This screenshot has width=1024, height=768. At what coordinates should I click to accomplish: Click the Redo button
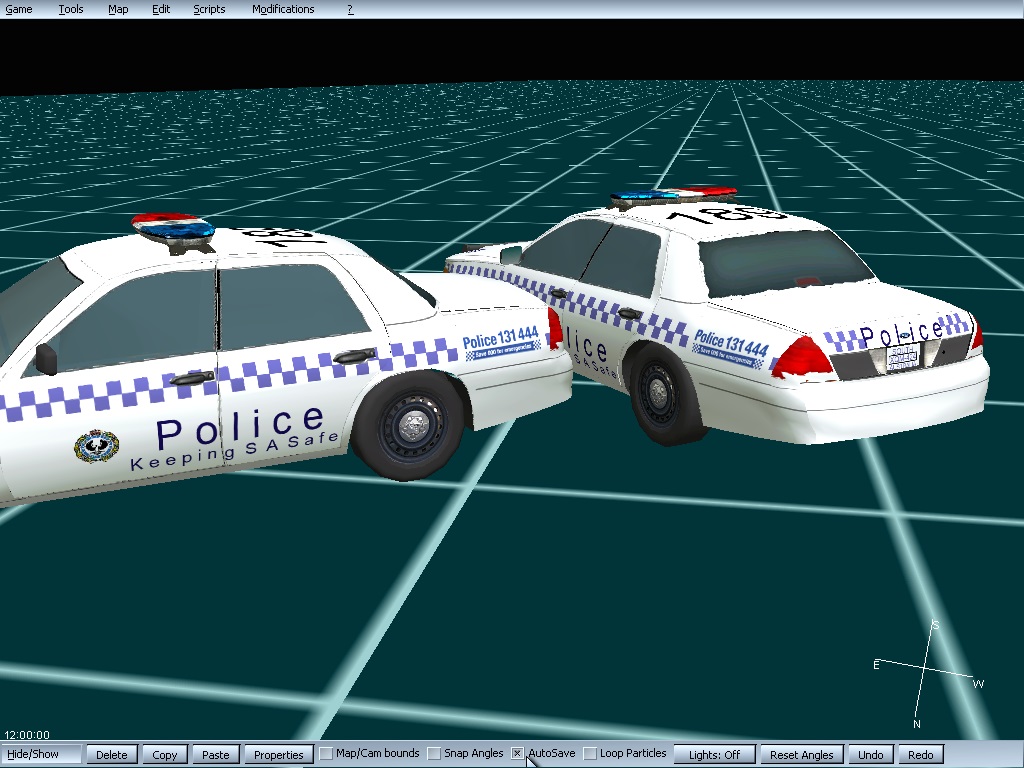[921, 754]
